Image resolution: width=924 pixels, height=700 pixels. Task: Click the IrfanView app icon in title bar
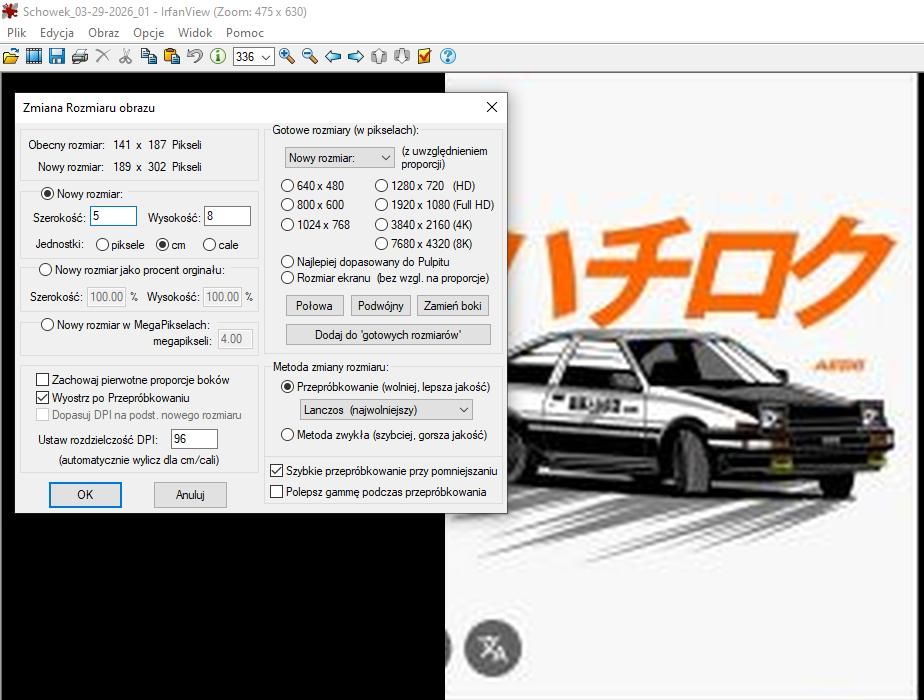10,11
